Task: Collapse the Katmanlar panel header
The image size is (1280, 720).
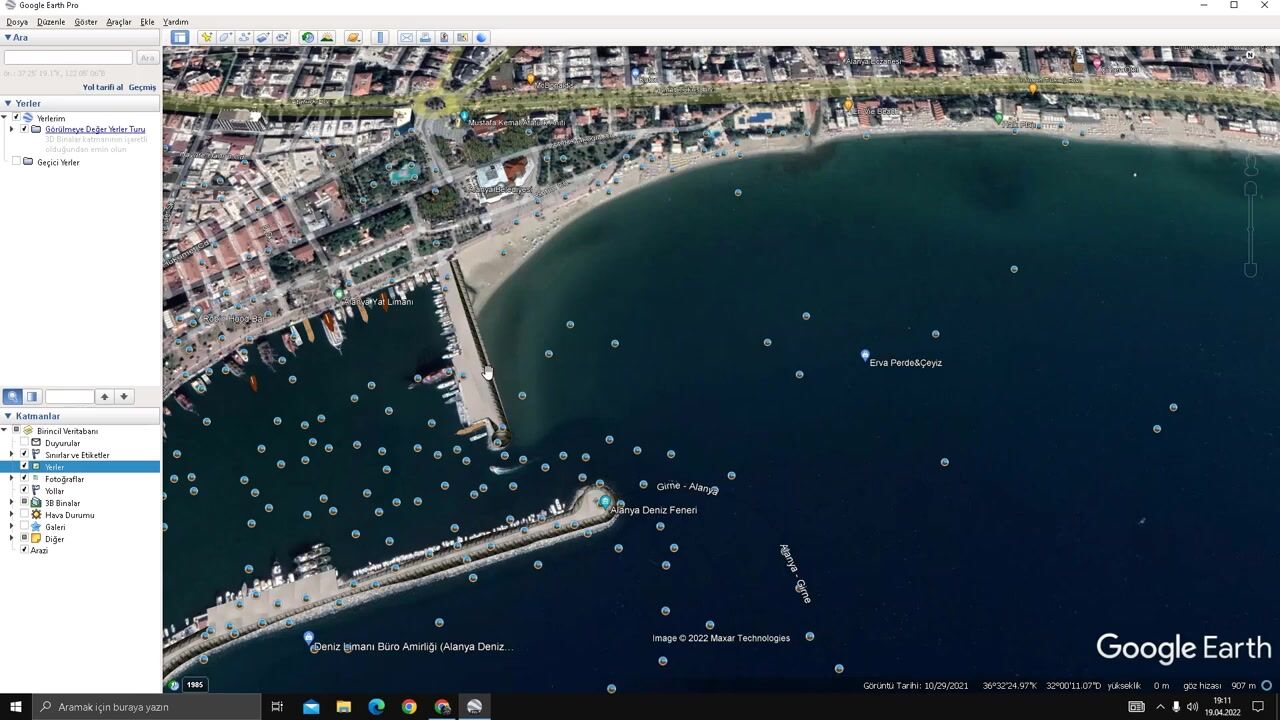Action: pyautogui.click(x=8, y=416)
